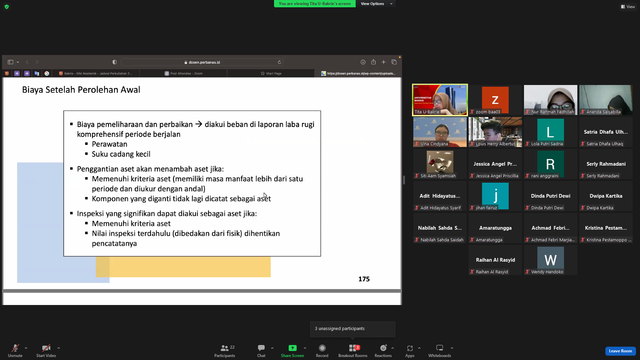Click Jessica Angel Priscillia's name tile
The image size is (640, 360).
495,164
